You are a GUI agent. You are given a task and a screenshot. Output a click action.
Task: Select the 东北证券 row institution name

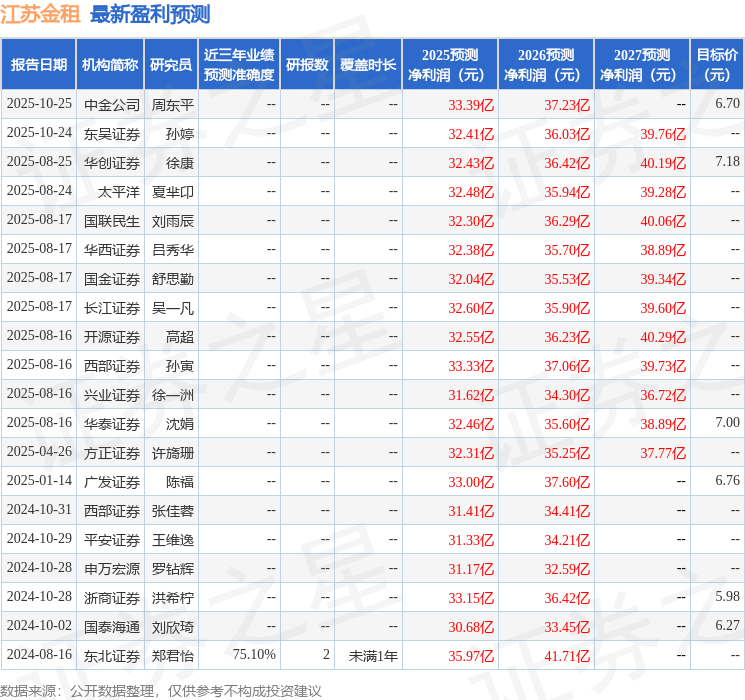point(112,655)
